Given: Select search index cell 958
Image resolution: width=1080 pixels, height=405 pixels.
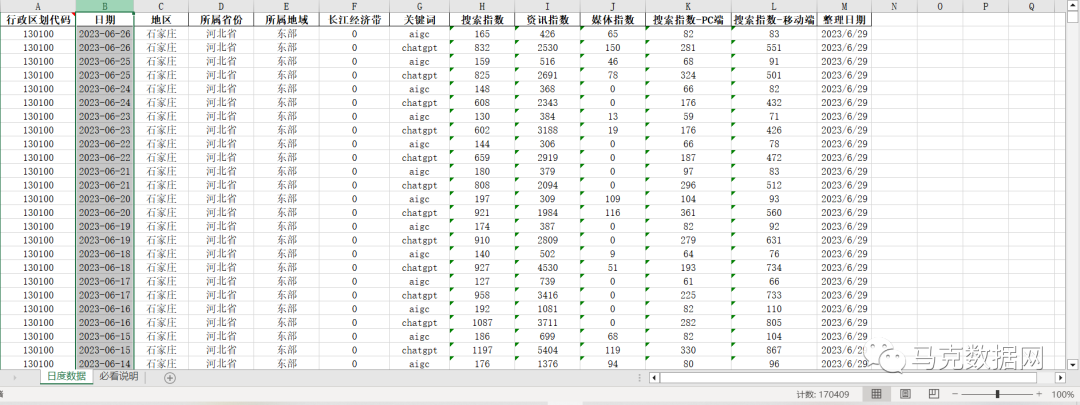Looking at the screenshot, I should [482, 295].
